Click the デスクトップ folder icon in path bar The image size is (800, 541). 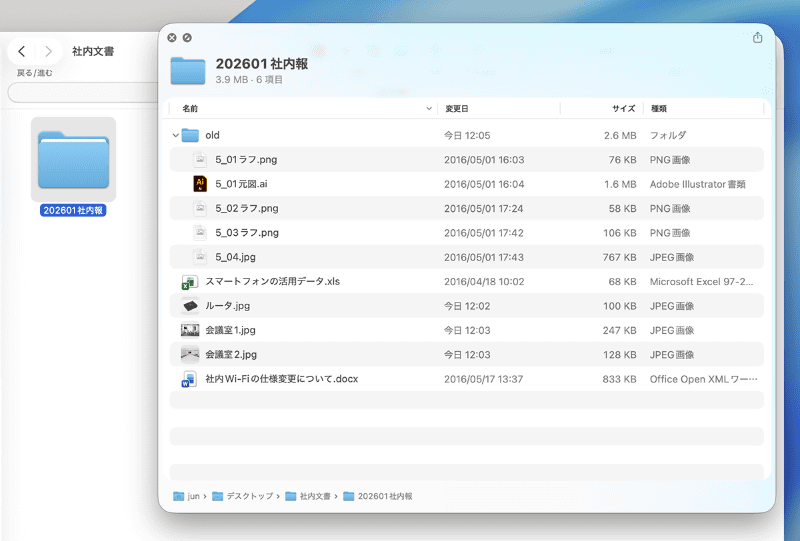point(217,496)
